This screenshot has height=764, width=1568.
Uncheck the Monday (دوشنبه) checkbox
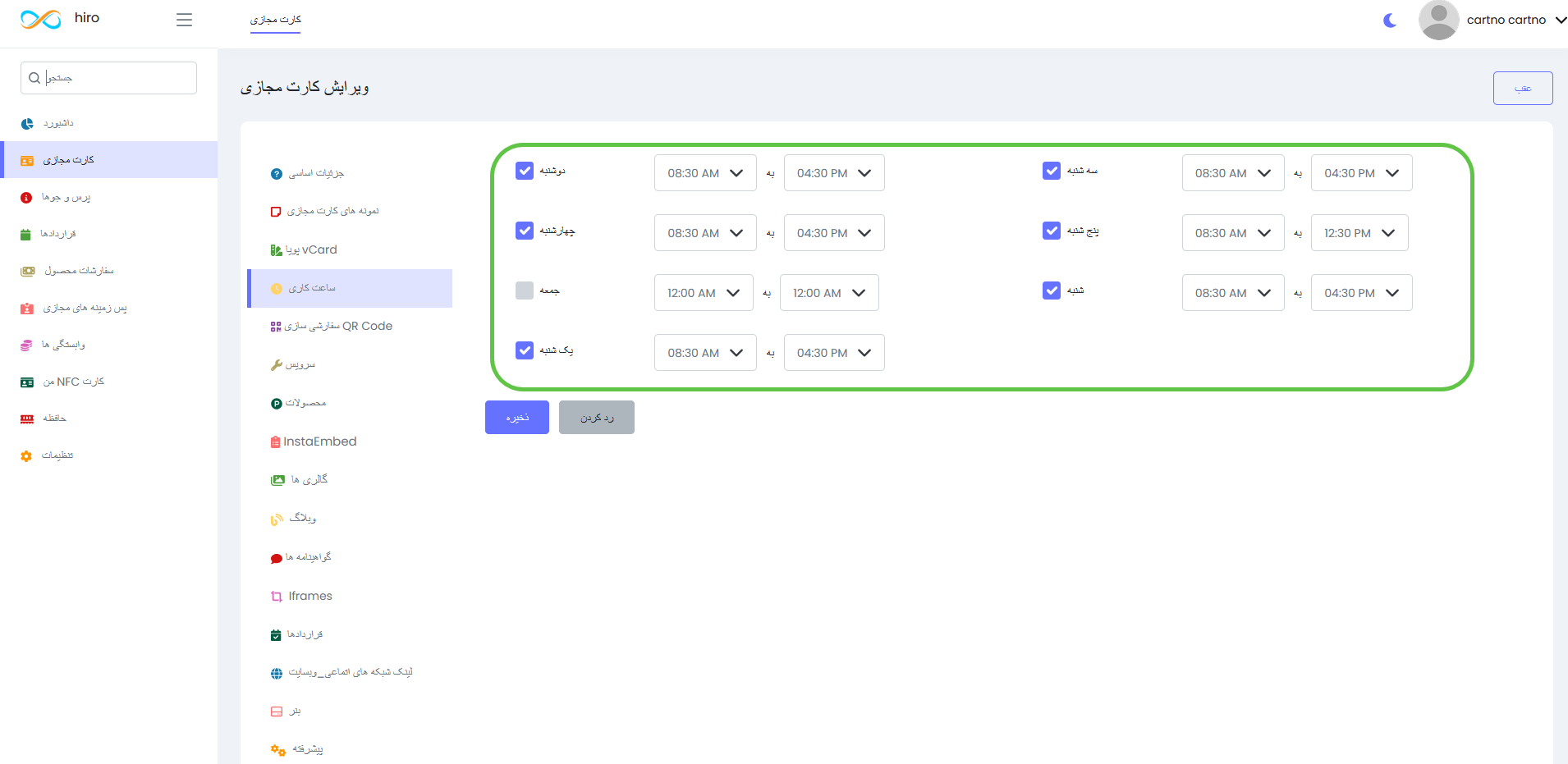(525, 171)
